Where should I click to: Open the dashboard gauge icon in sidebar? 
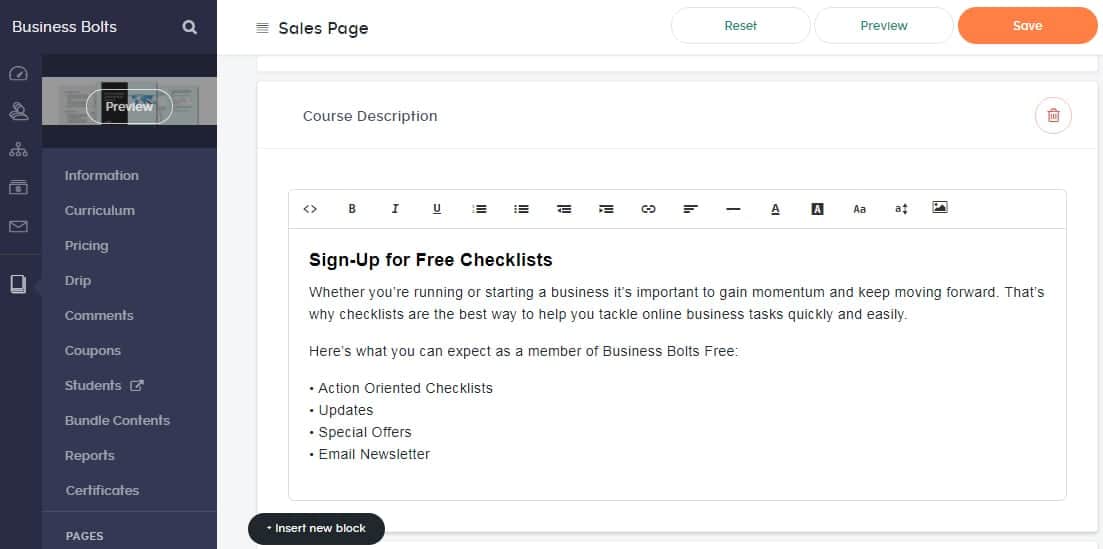point(18,74)
